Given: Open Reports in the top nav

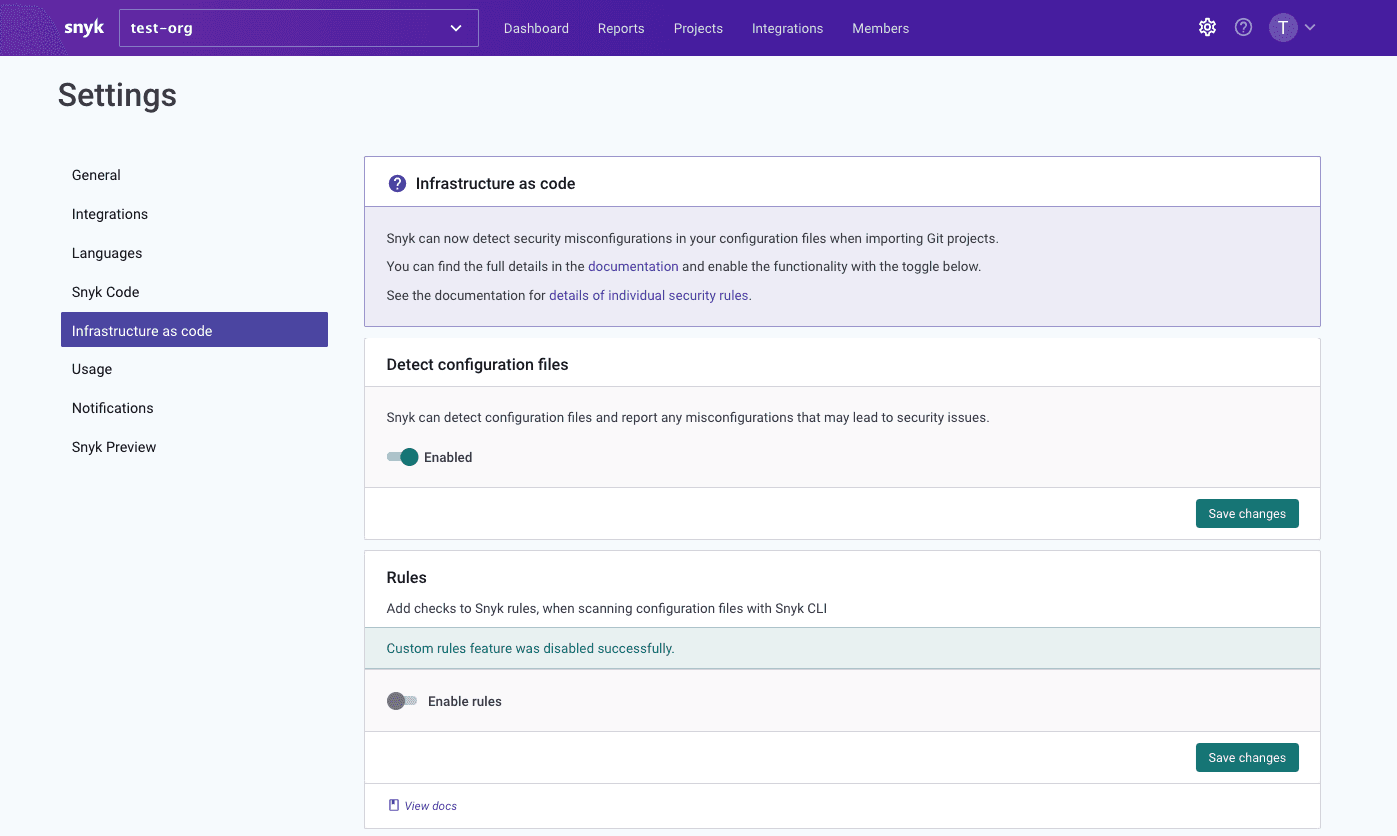Looking at the screenshot, I should click(x=621, y=28).
